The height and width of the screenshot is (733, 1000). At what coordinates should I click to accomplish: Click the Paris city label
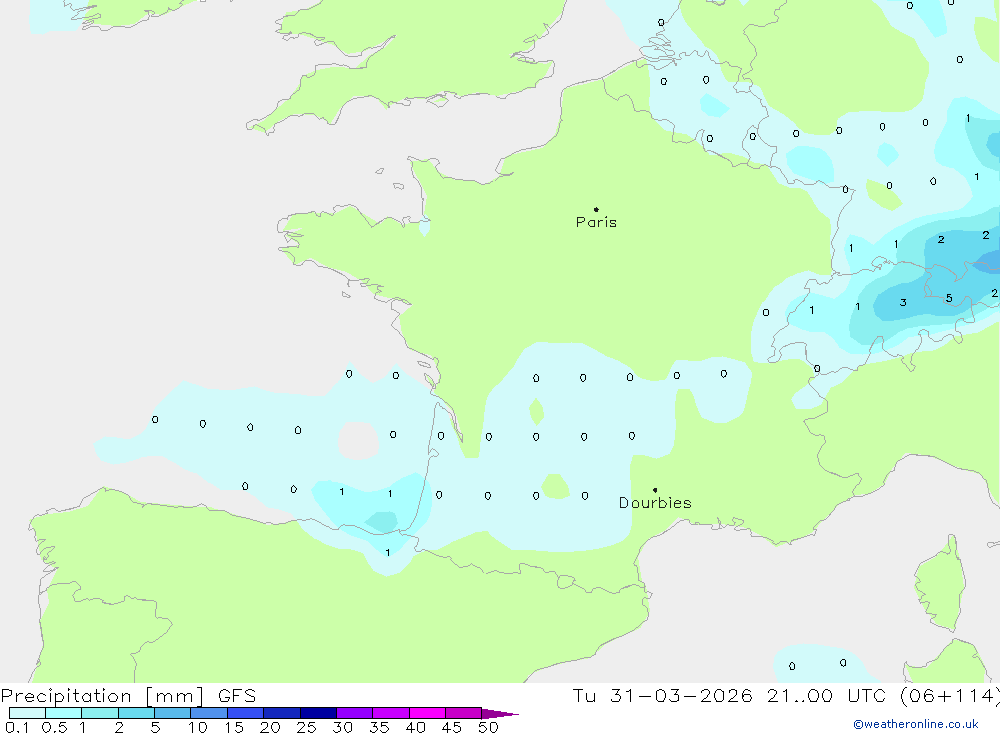(x=596, y=222)
